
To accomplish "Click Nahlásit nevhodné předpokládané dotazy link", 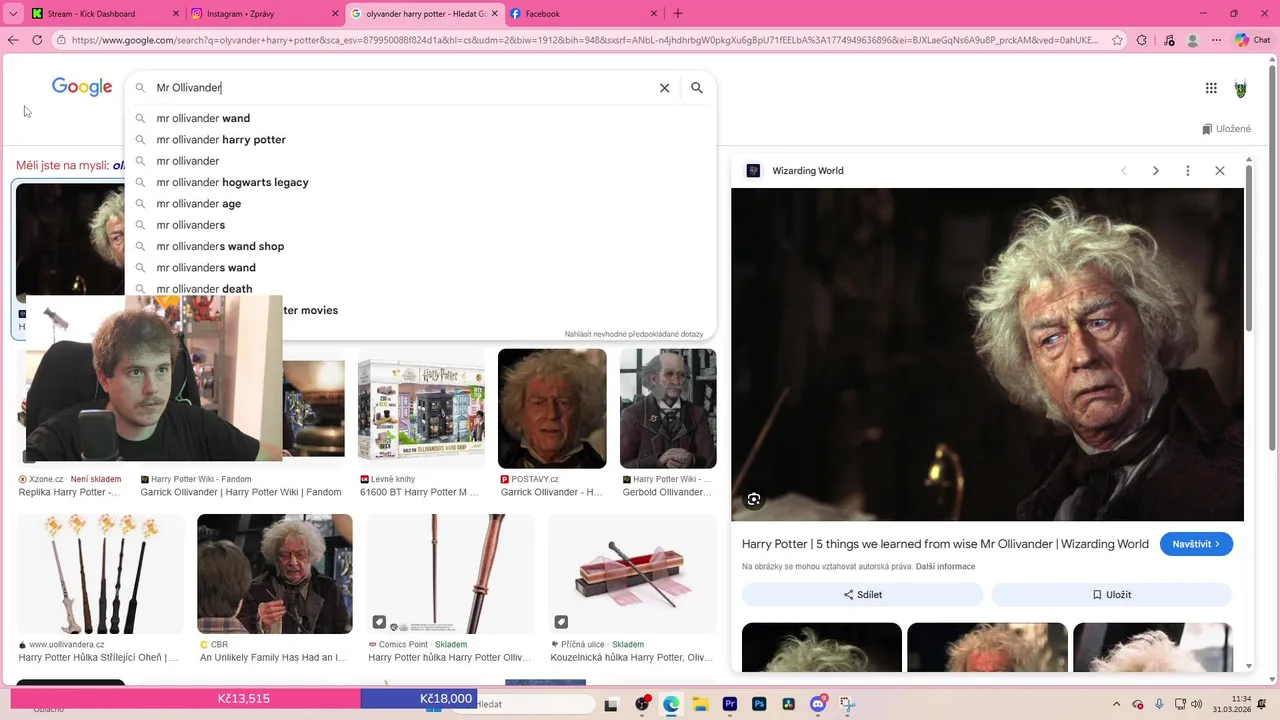I will coord(634,334).
